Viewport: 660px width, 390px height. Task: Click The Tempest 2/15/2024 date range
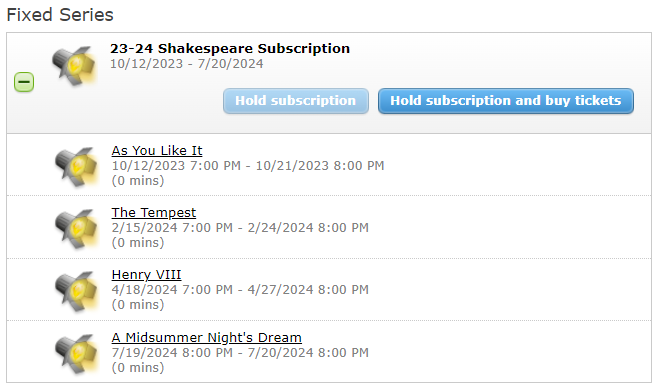pos(240,228)
